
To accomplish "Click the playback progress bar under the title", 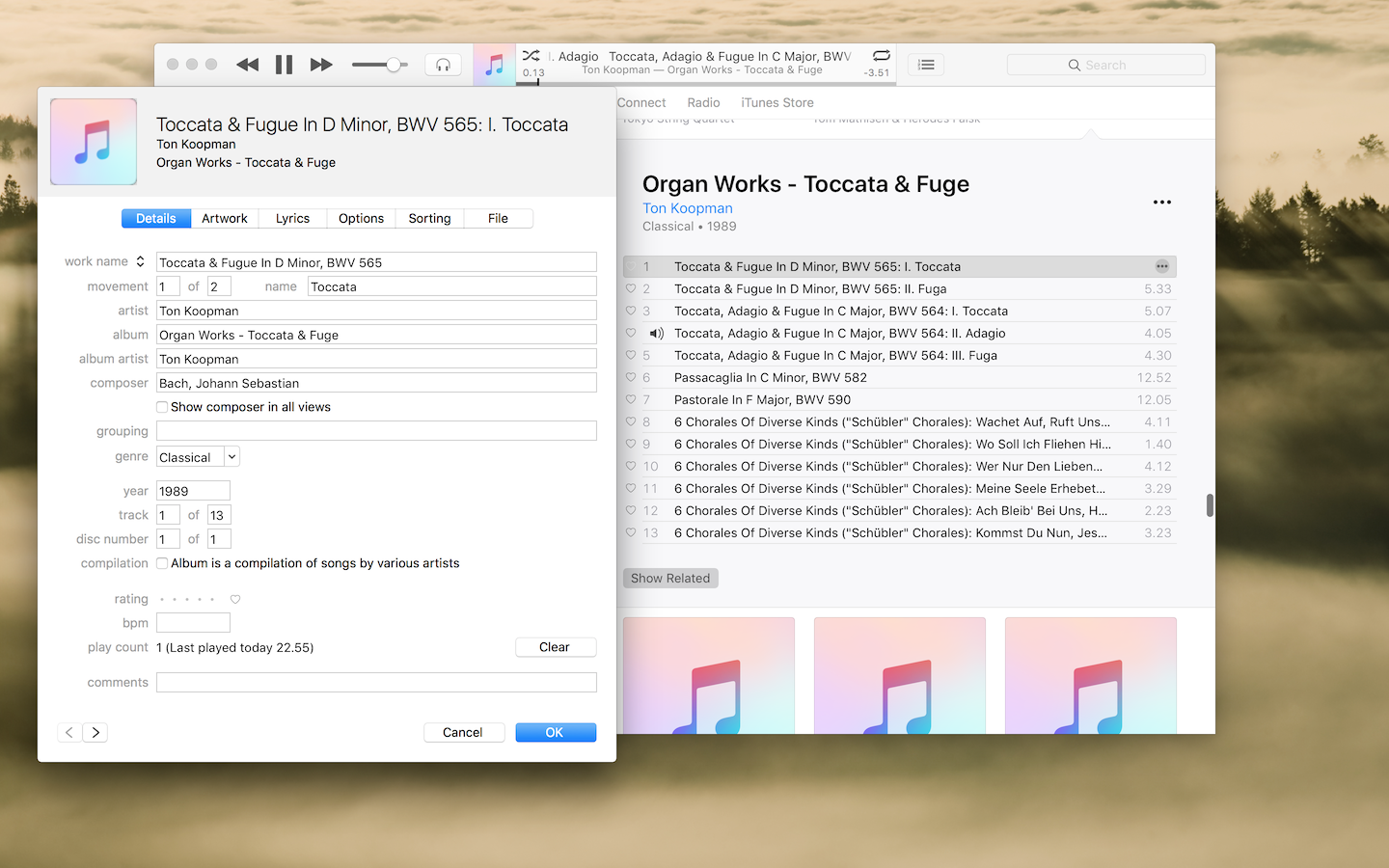I will 706,83.
